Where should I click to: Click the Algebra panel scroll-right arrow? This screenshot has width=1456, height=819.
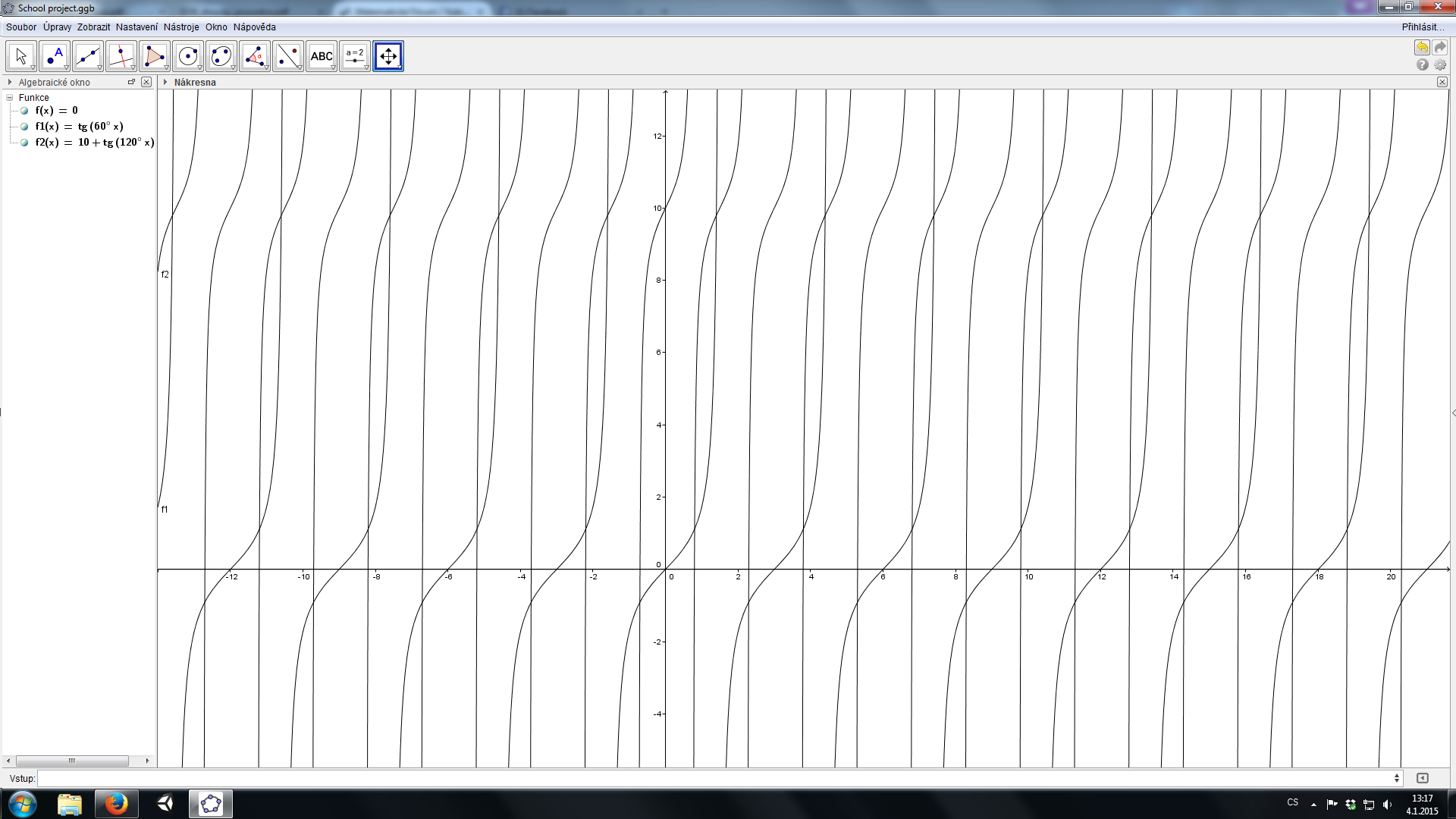(x=147, y=761)
